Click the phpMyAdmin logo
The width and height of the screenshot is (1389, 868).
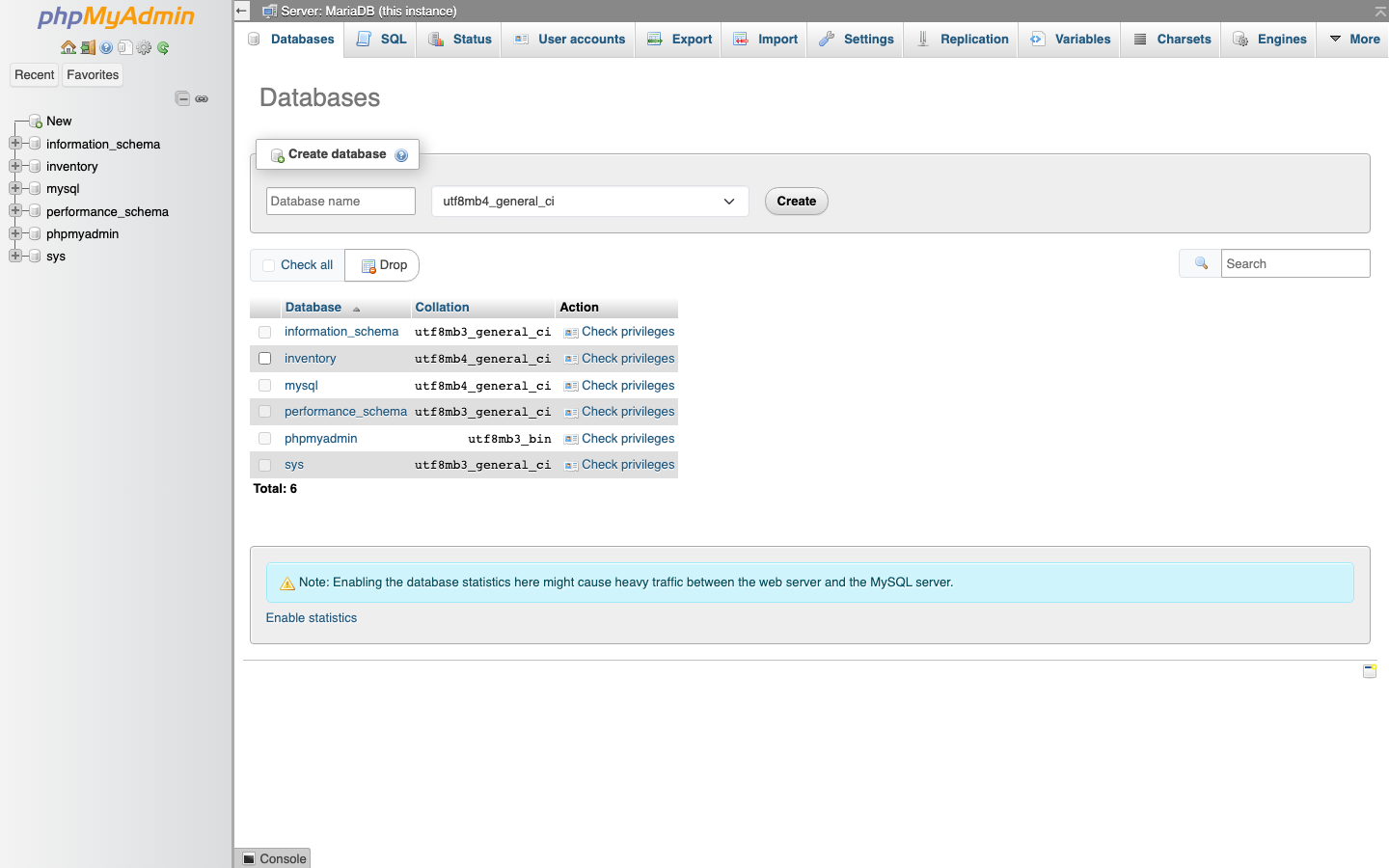(x=116, y=16)
